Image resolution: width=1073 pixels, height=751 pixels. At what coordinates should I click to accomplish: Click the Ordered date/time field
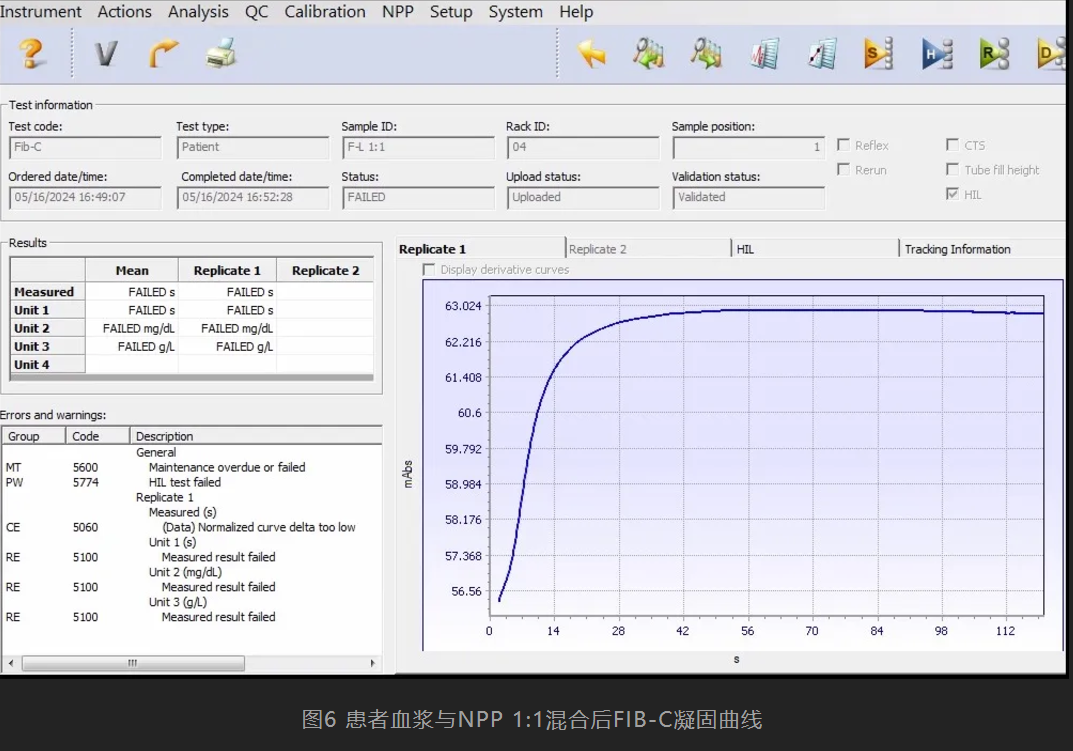[85, 197]
